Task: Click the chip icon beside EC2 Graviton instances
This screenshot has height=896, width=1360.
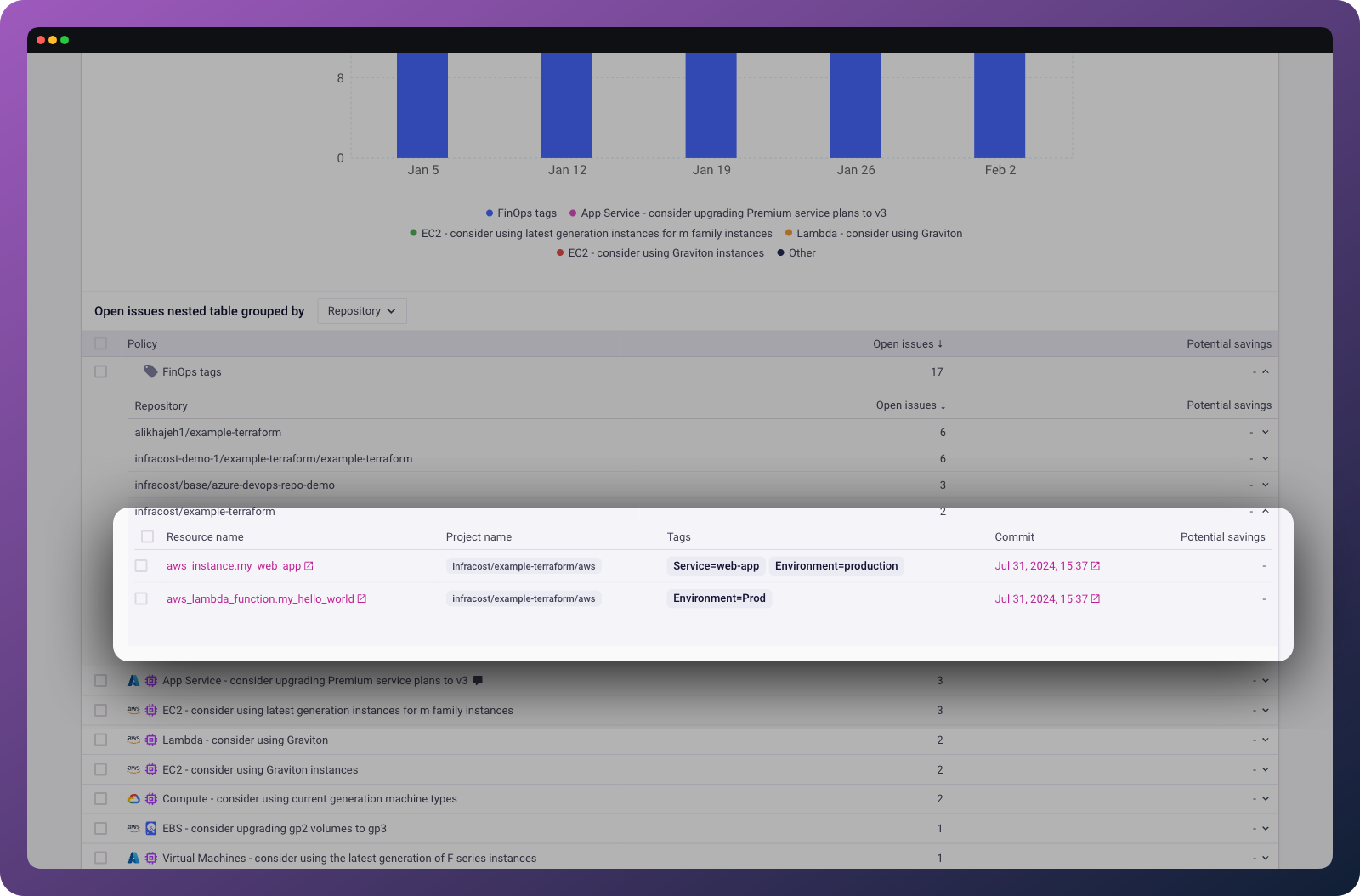Action: pyautogui.click(x=151, y=769)
